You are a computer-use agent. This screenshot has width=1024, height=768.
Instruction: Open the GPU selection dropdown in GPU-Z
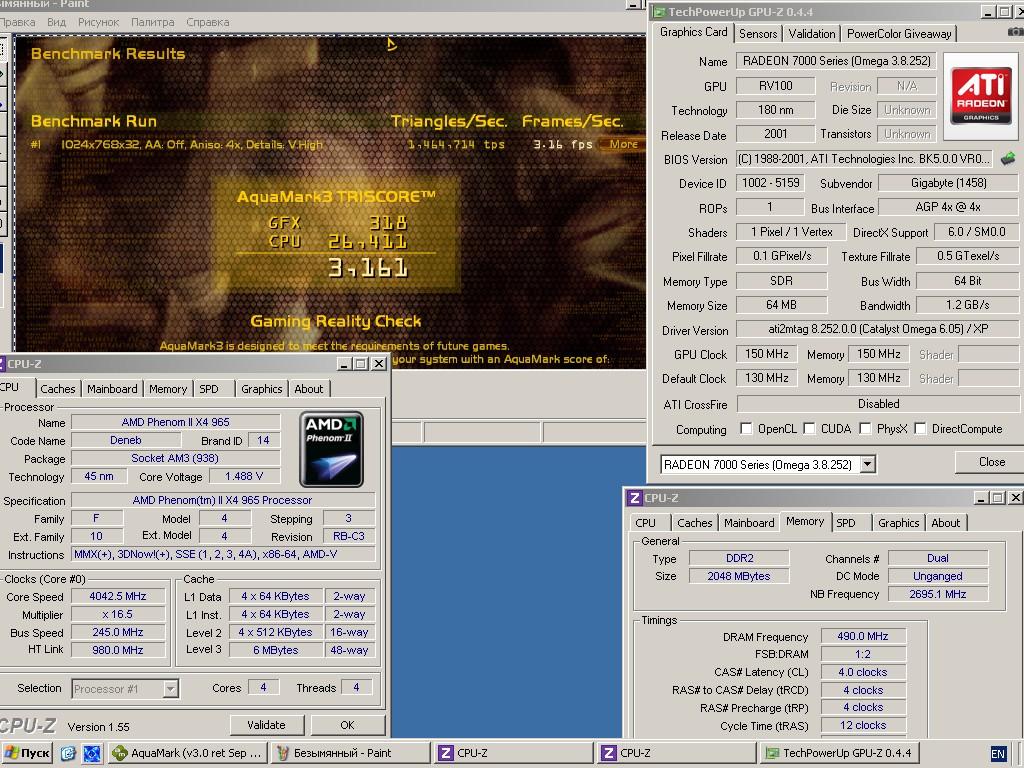867,464
